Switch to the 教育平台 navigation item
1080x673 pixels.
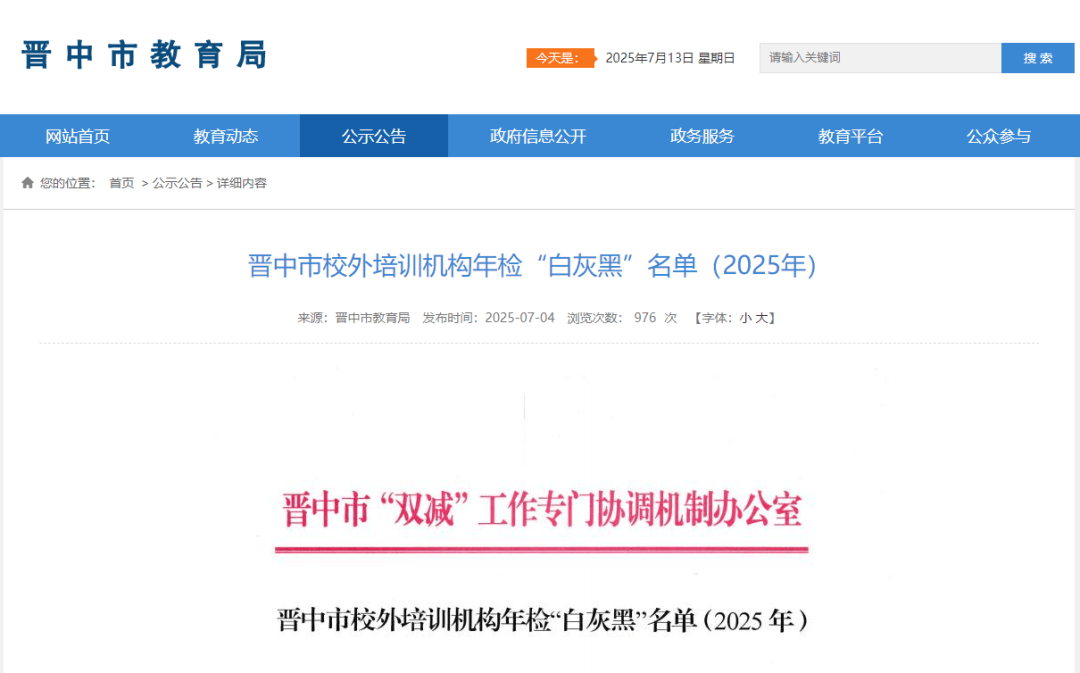tap(851, 136)
